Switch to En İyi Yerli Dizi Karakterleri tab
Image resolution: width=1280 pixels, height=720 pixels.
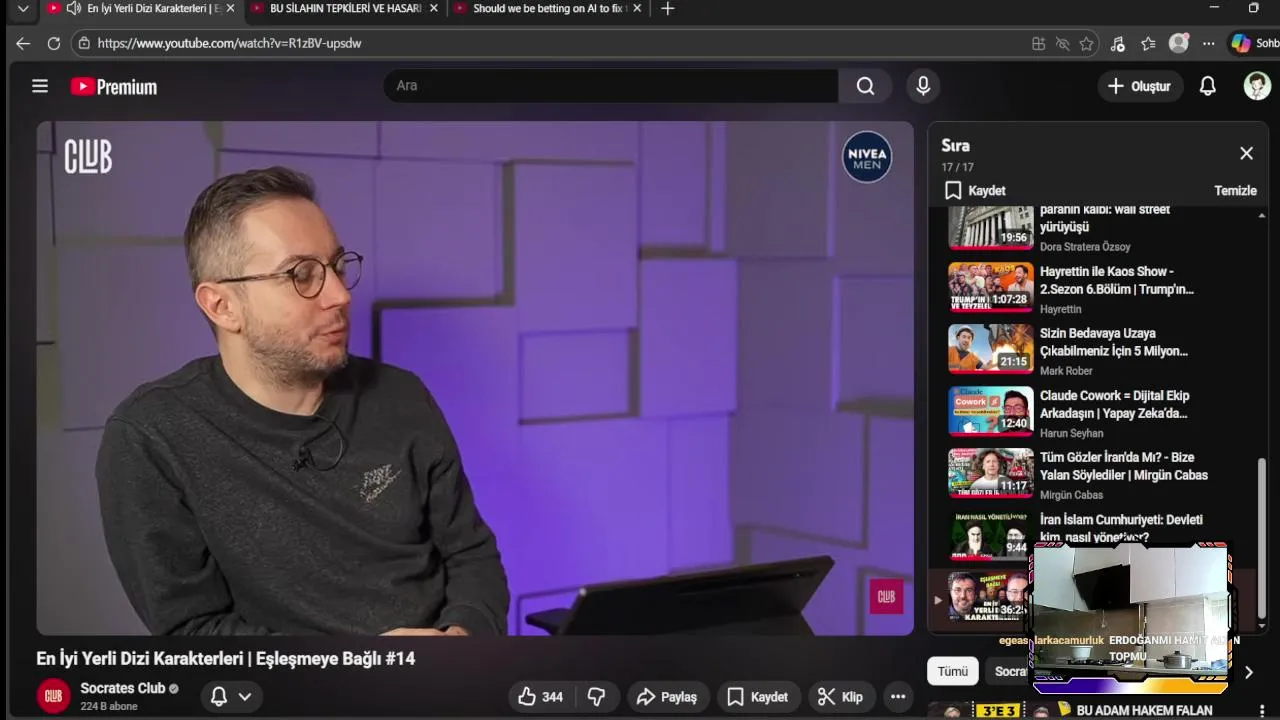tap(141, 9)
